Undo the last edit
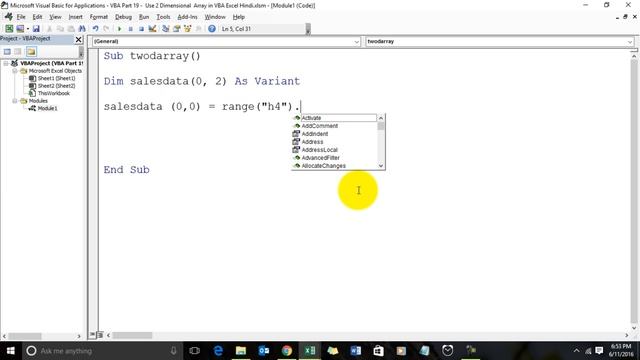Viewport: 640px width, 360px height. 95,29
